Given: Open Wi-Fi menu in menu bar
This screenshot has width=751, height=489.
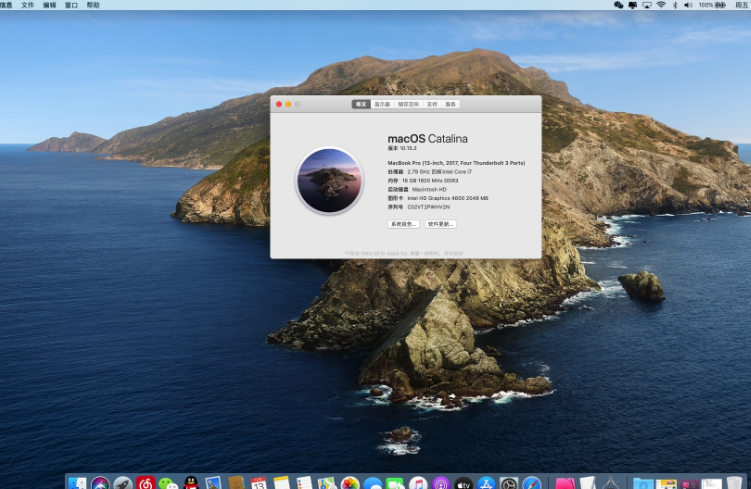Looking at the screenshot, I should (661, 5).
